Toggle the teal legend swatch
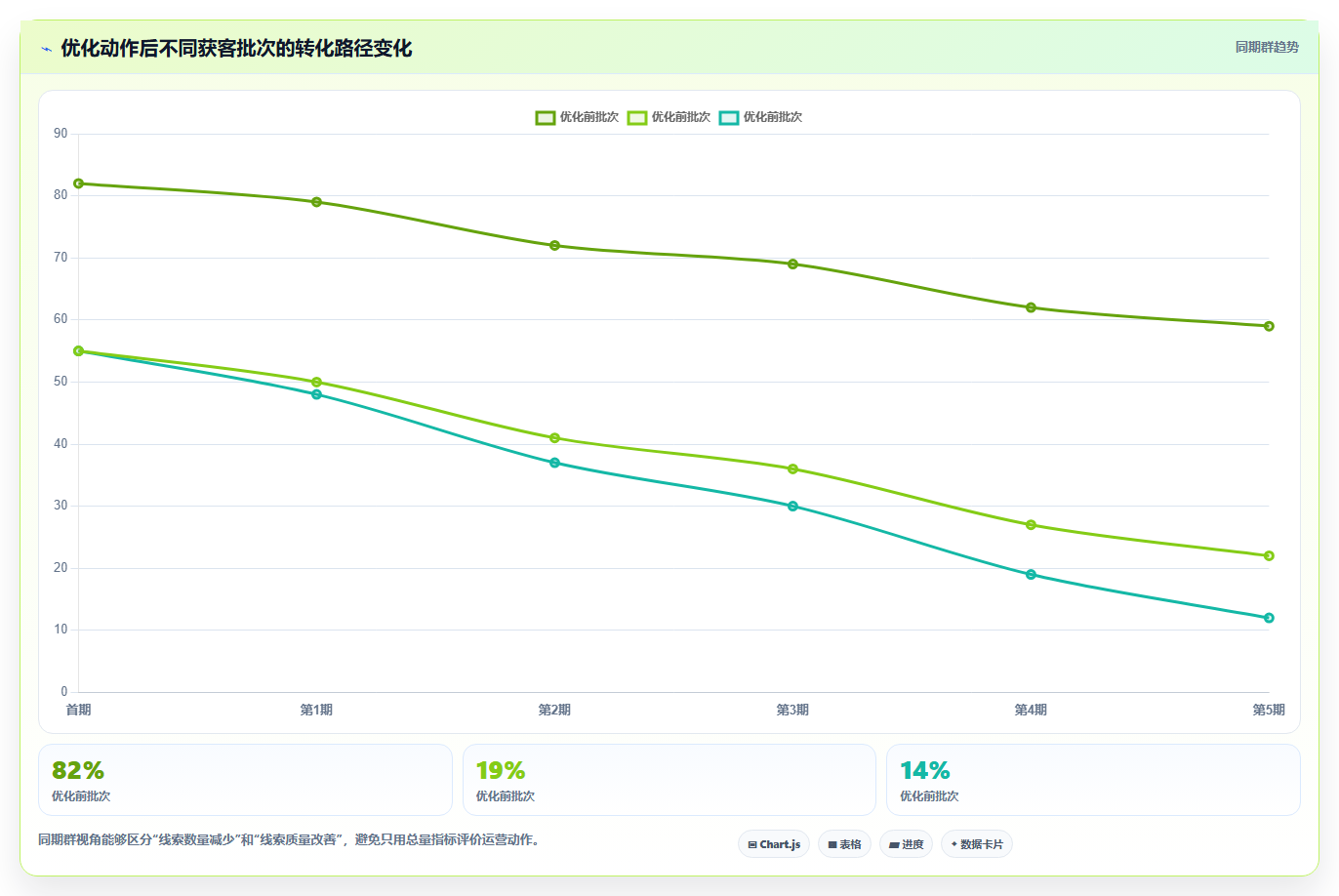 click(729, 117)
